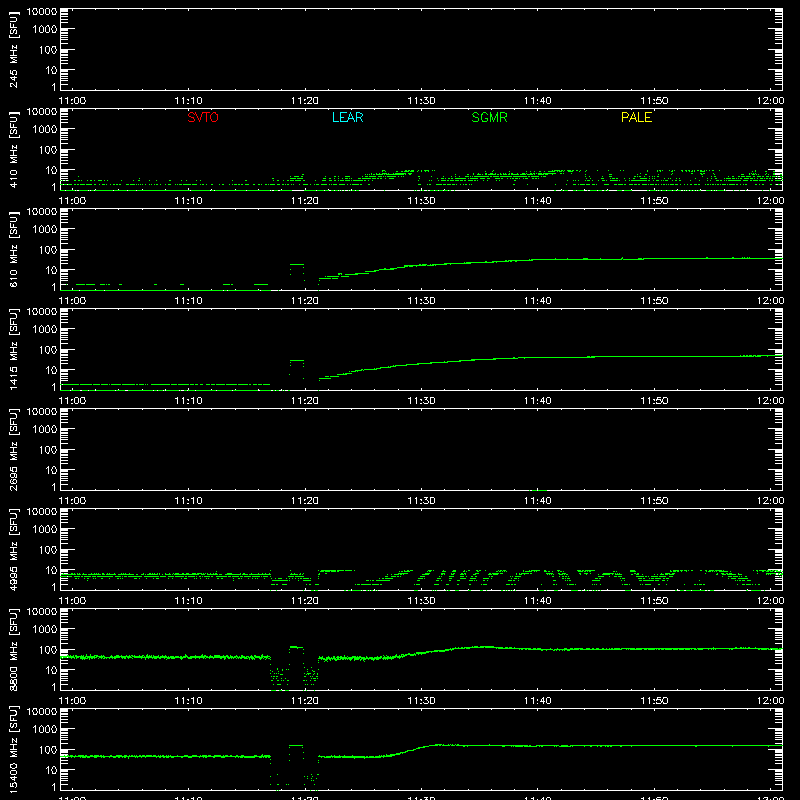Click the 10000 y-axis value of 2695 MHz panel
This screenshot has width=800, height=800.
pos(42,412)
